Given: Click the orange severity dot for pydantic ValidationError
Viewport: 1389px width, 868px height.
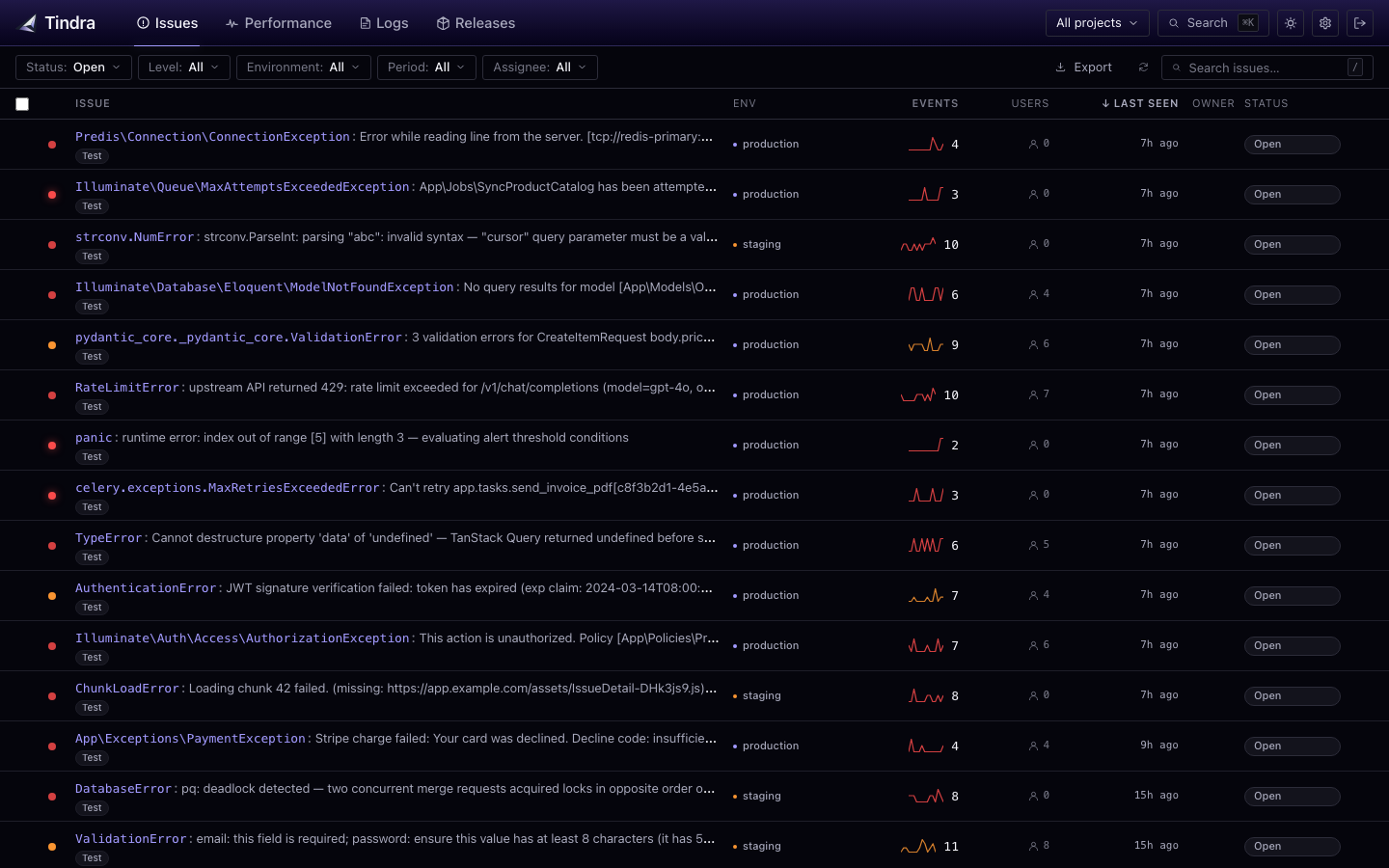Looking at the screenshot, I should 52,345.
